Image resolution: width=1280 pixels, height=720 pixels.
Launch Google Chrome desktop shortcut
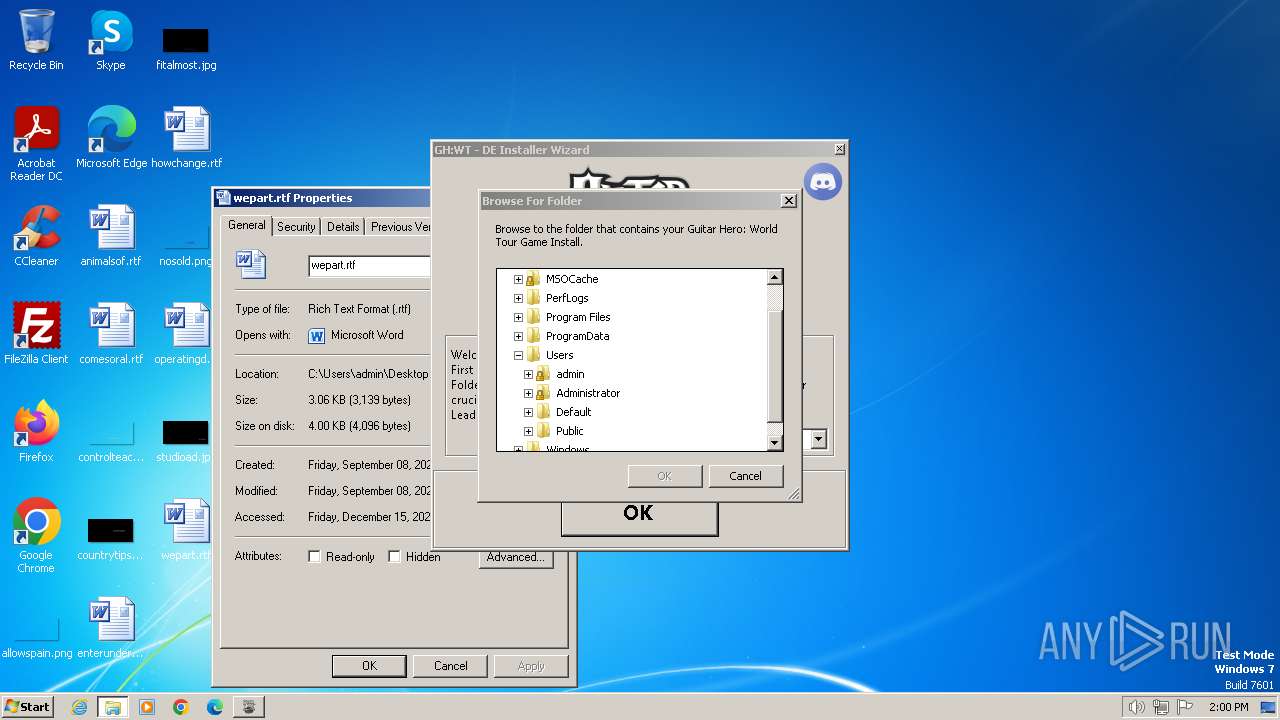tap(36, 536)
